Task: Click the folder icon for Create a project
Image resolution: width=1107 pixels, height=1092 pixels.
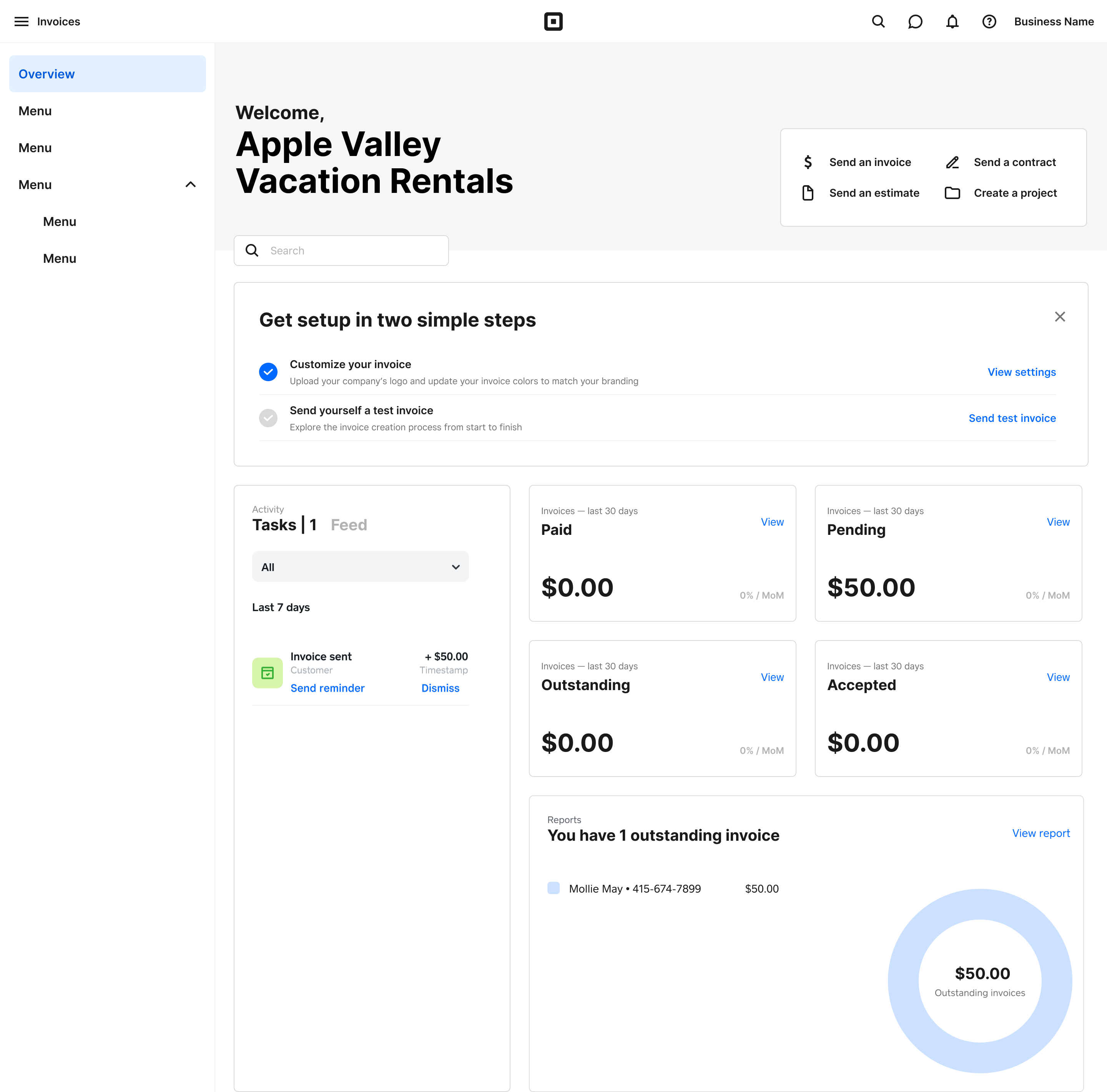Action: click(x=952, y=193)
